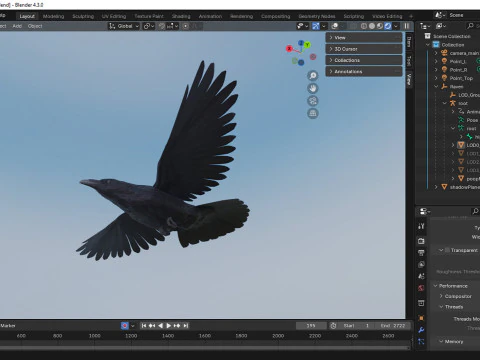Open Global transform orientation dropdown
The image size is (480, 360).
(x=124, y=26)
